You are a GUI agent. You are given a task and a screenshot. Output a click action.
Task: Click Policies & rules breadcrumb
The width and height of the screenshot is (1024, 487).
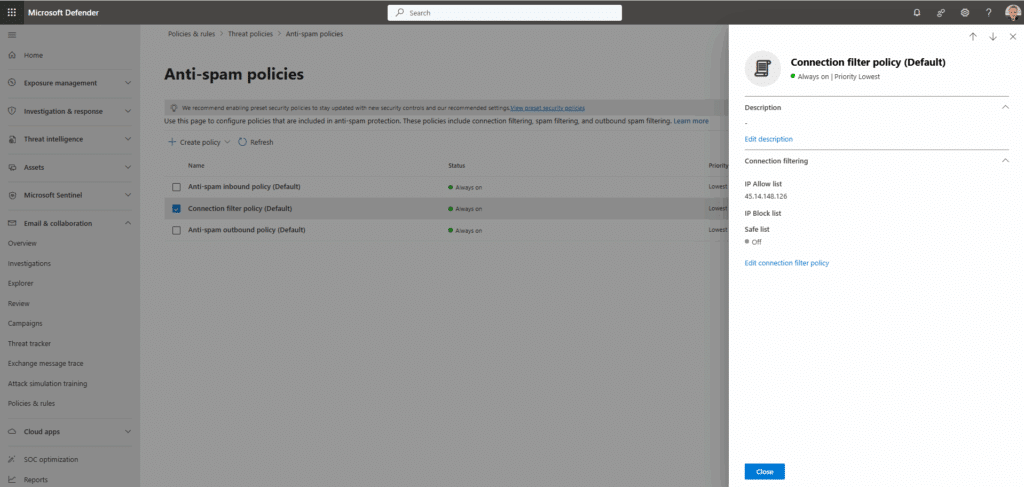click(191, 33)
